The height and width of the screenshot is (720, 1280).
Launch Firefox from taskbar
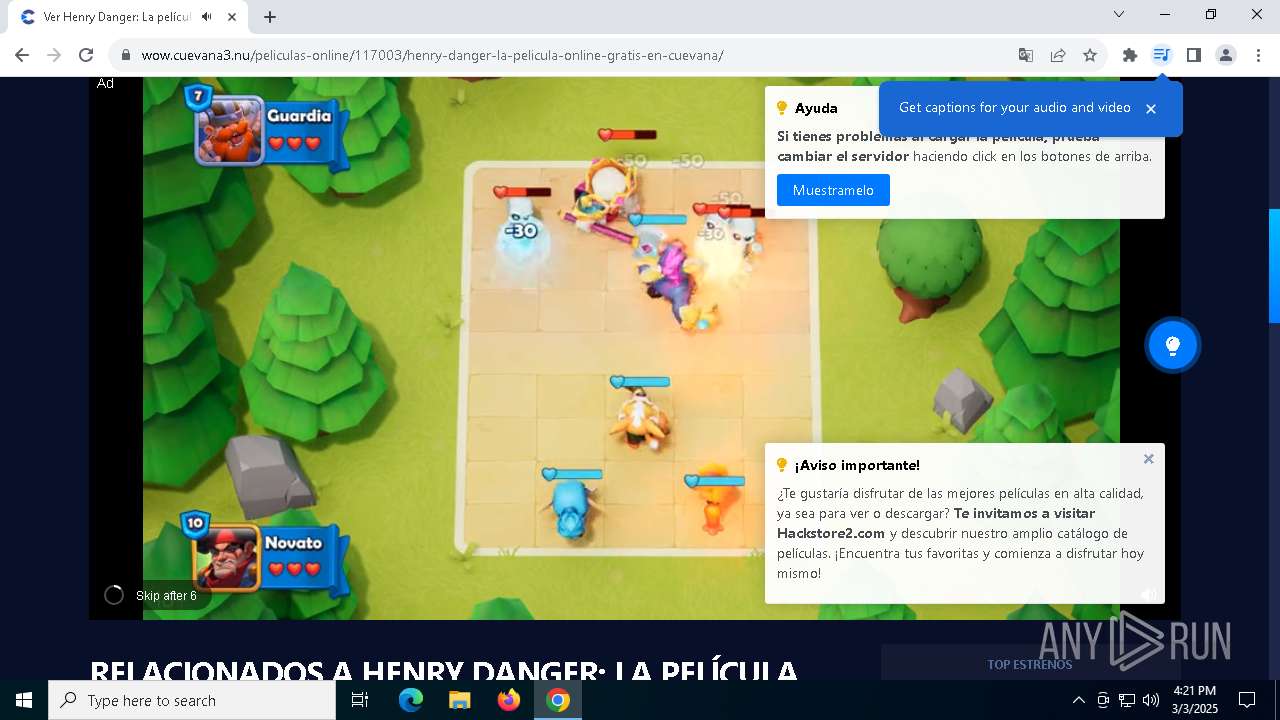[509, 700]
